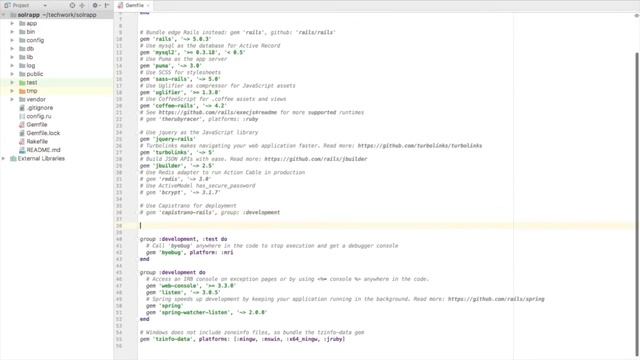Select config.ru in the project tree
This screenshot has height=360, width=640.
coord(39,116)
